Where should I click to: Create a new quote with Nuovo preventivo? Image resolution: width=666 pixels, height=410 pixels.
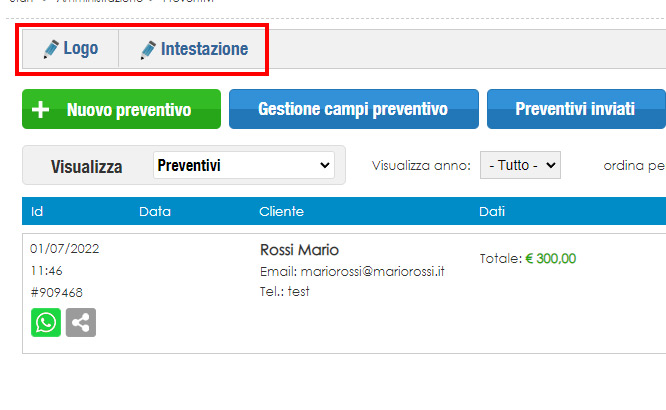pyautogui.click(x=121, y=109)
